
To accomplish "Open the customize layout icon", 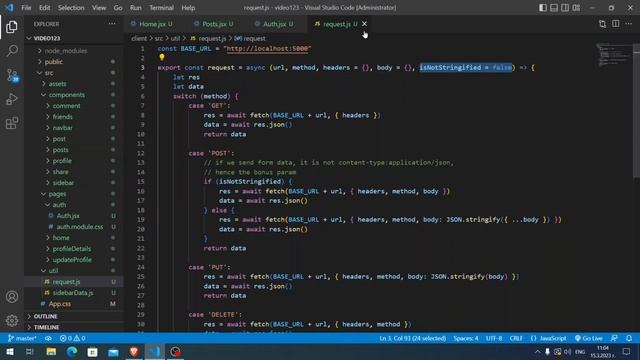I will point(576,8).
